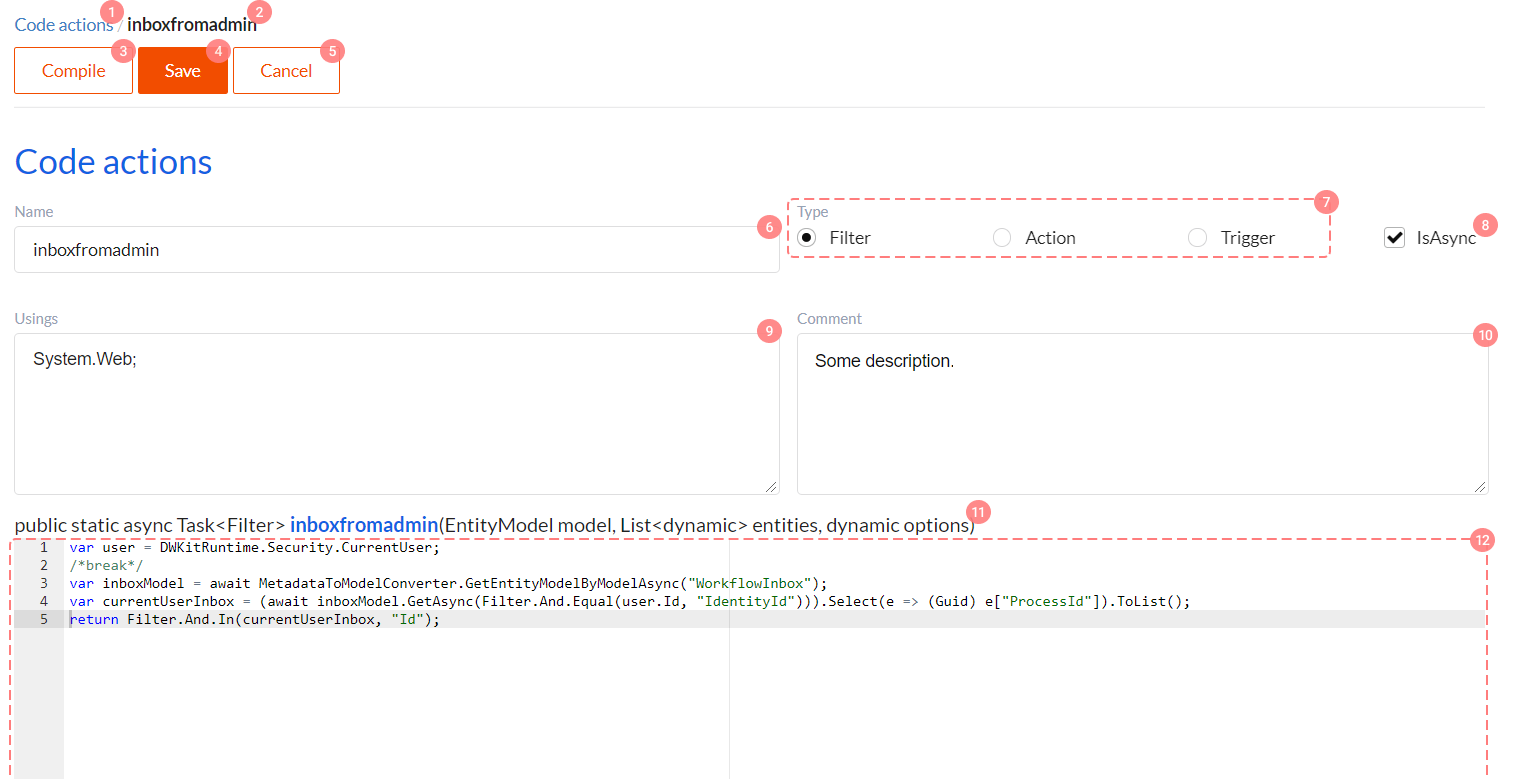Focus the Name field containing inboxfromadmin
1536x779 pixels.
396,249
